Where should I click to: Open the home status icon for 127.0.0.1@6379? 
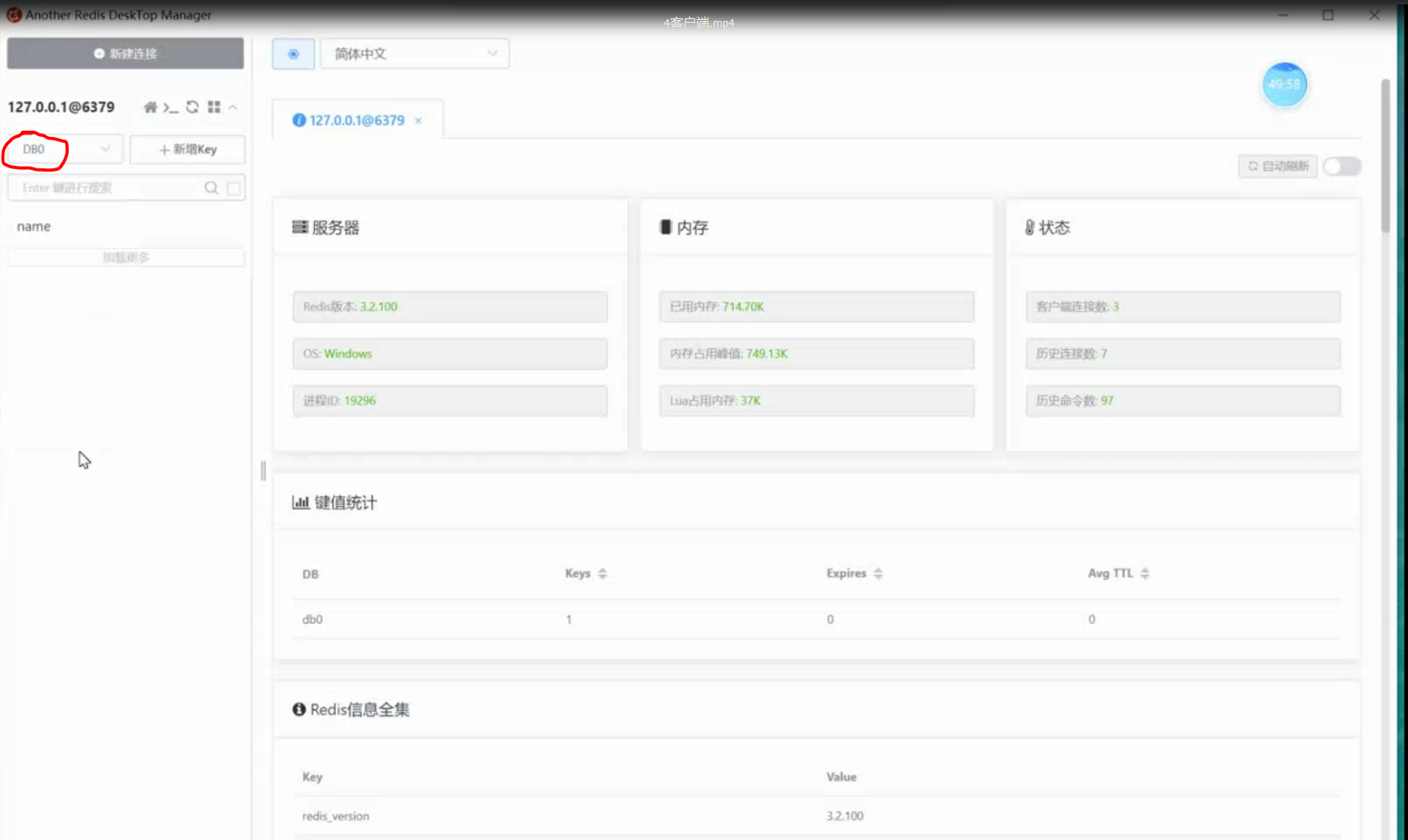(x=150, y=107)
